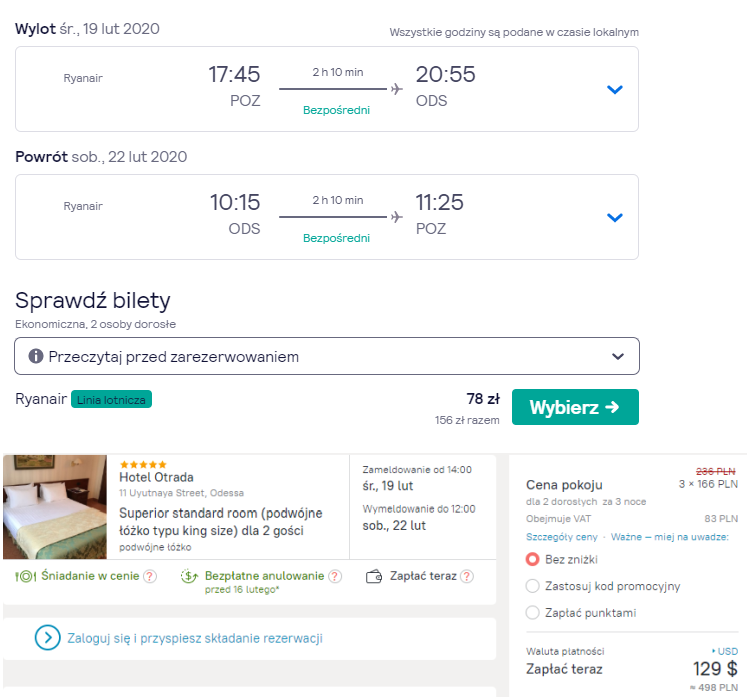Click info icon in read-before-booking box

(36, 356)
